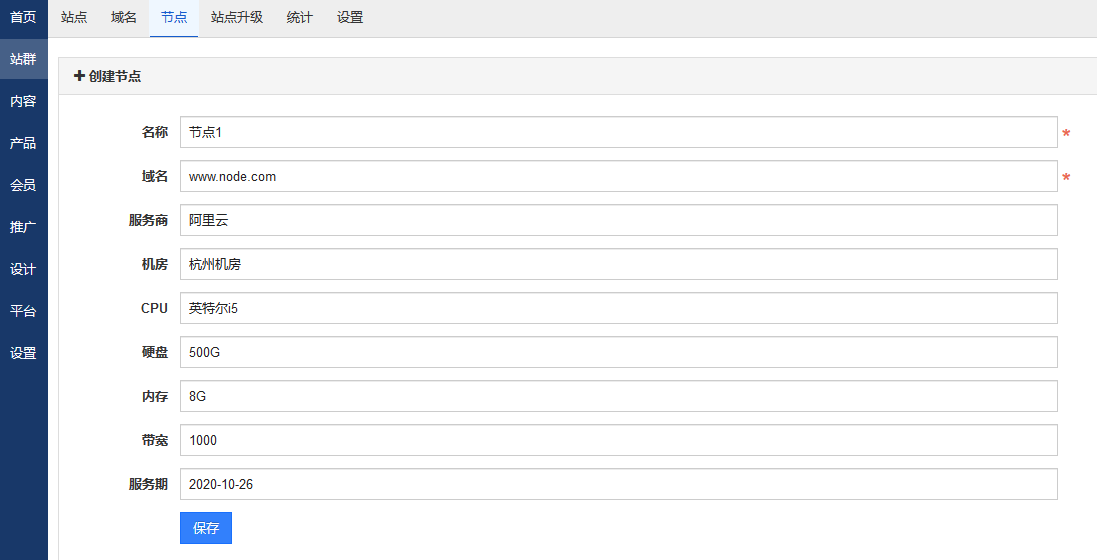Click 设置 in the top tab bar

(x=350, y=17)
